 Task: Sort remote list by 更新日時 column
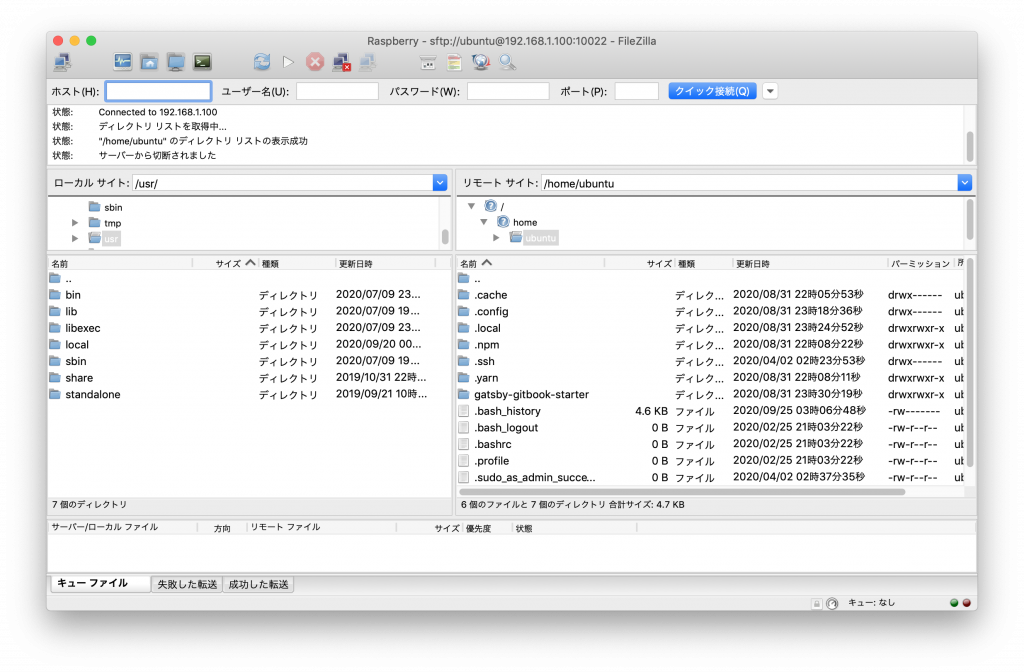[810, 263]
